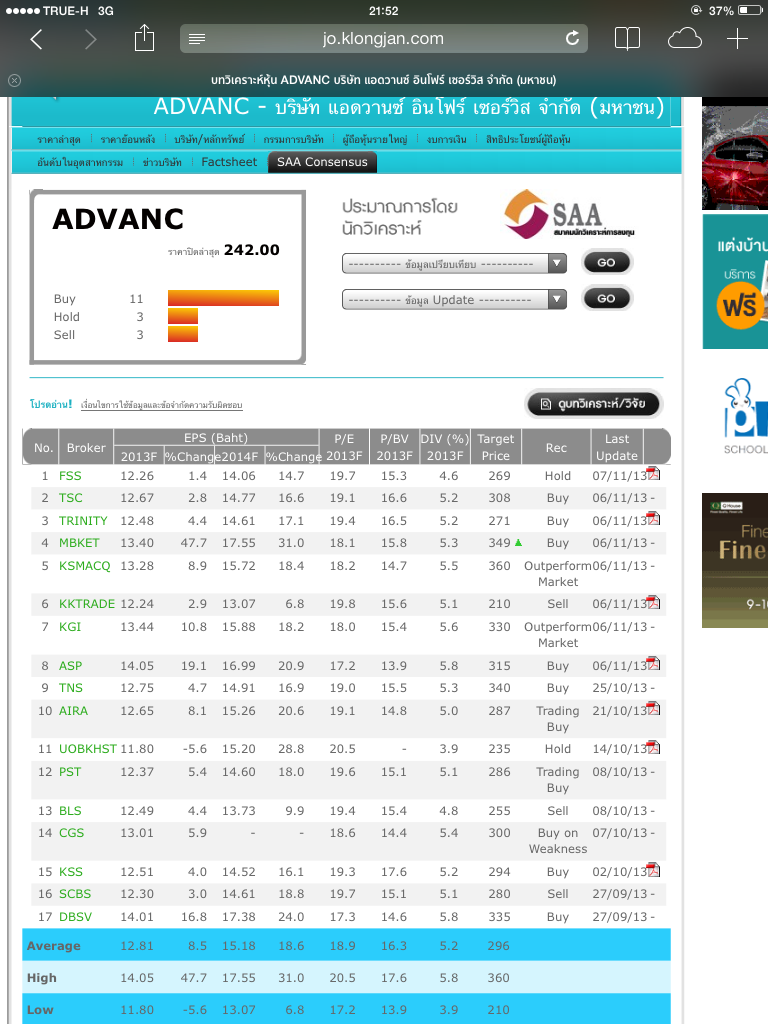This screenshot has width=768, height=1024.
Task: Open the terms of use disclaimer link
Action: (161, 405)
